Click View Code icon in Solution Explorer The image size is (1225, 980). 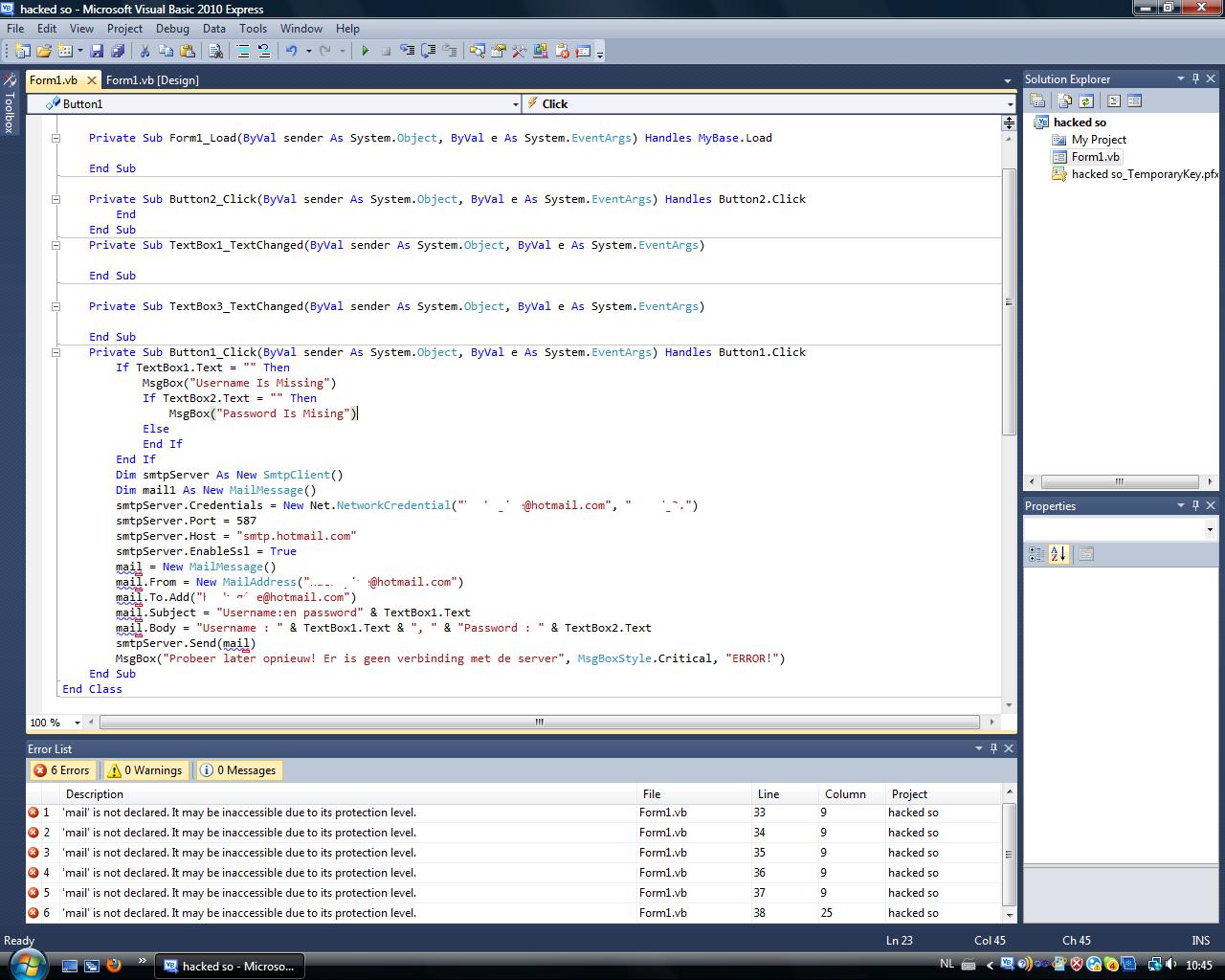point(1114,100)
